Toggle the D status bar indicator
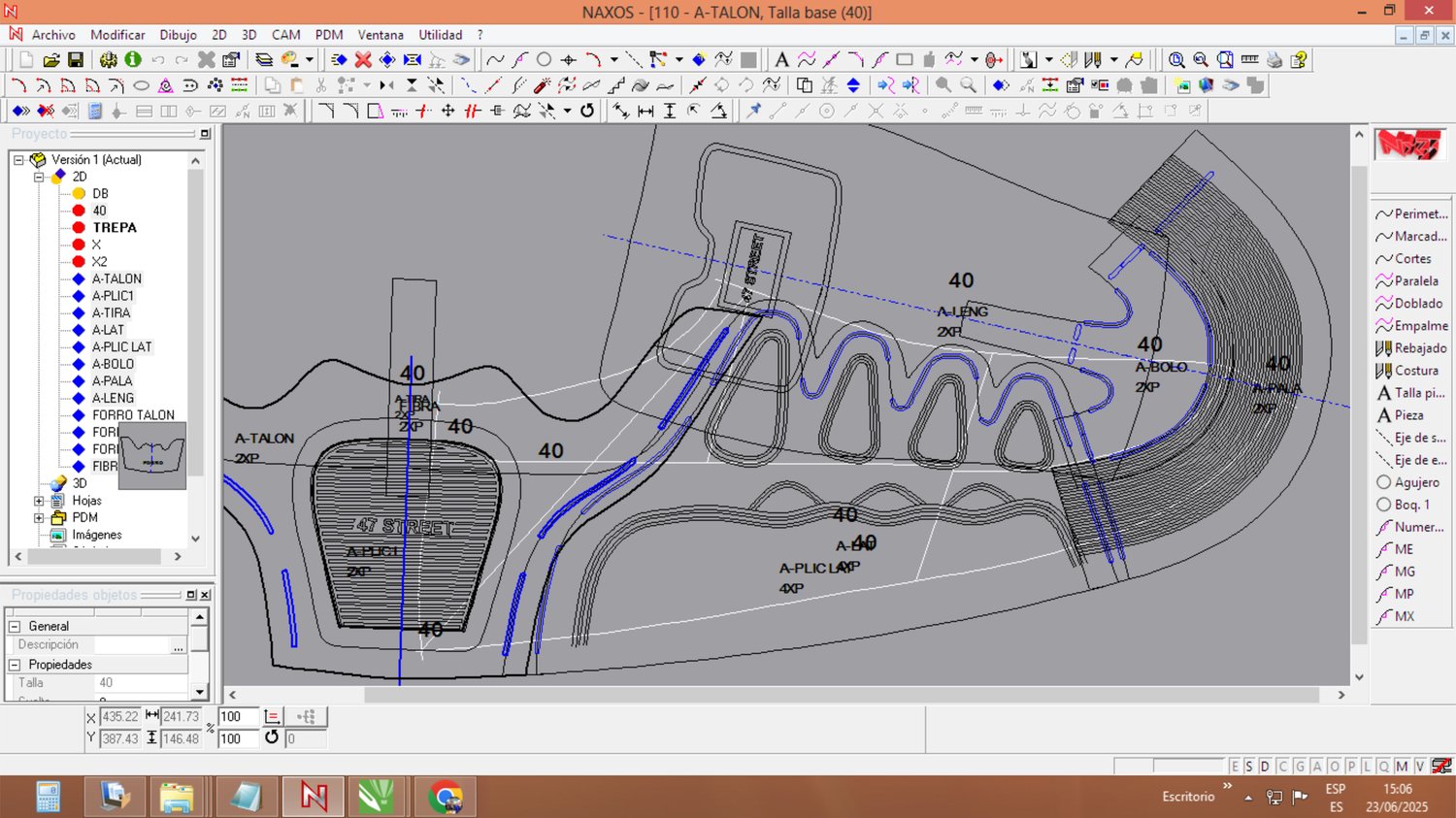This screenshot has height=818, width=1456. (x=1265, y=767)
